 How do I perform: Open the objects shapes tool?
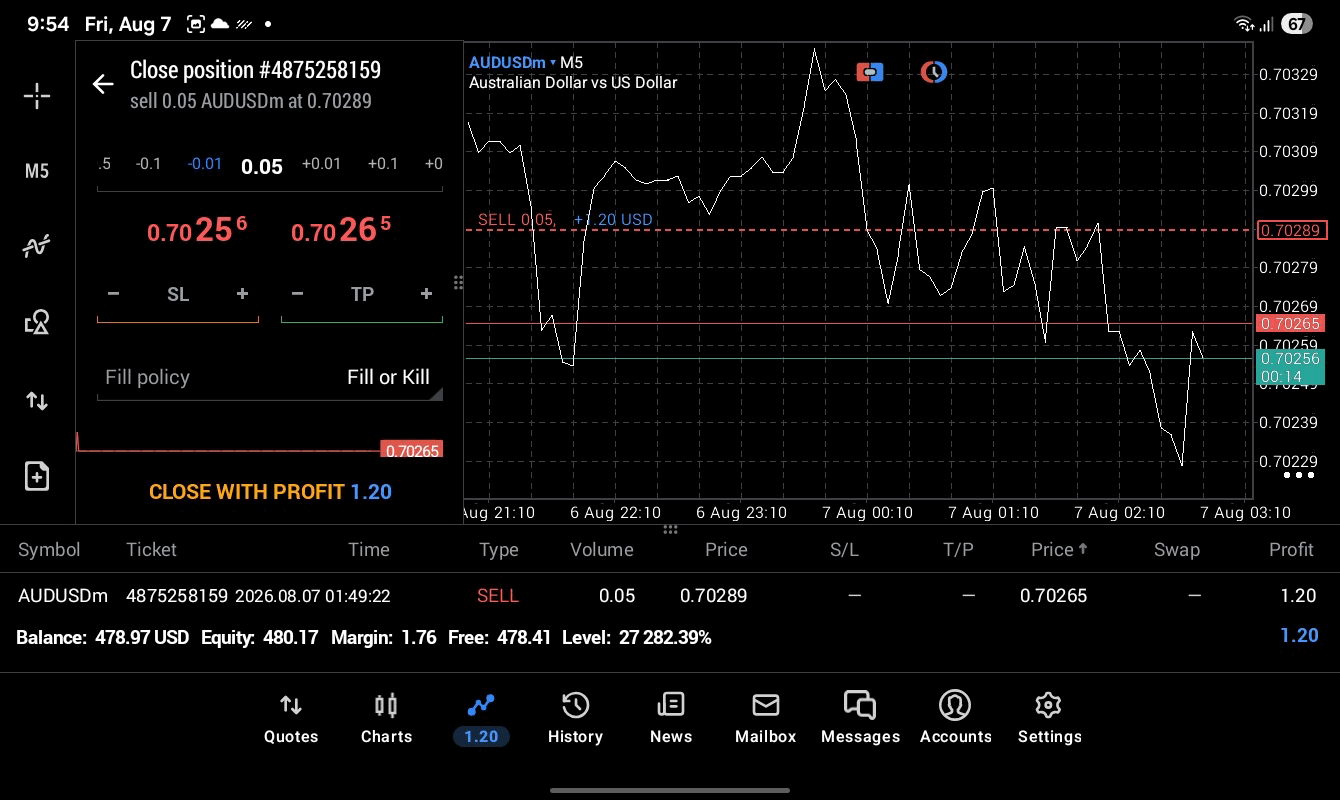pos(37,322)
